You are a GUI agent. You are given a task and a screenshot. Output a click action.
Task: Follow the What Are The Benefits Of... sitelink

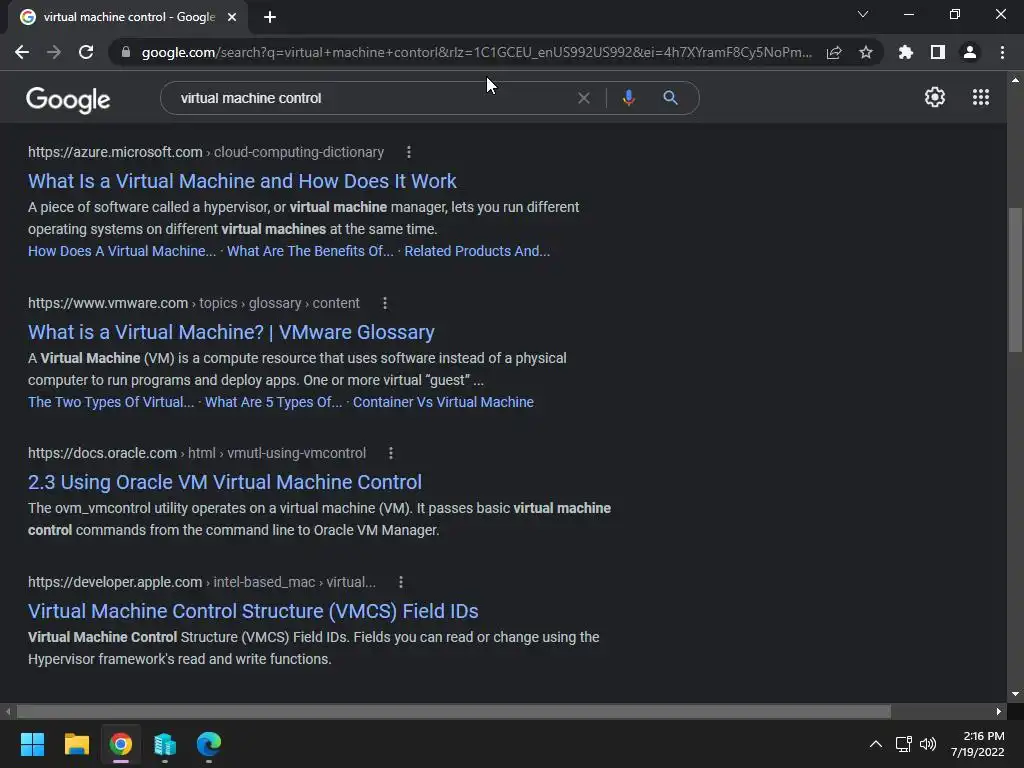[x=310, y=251]
